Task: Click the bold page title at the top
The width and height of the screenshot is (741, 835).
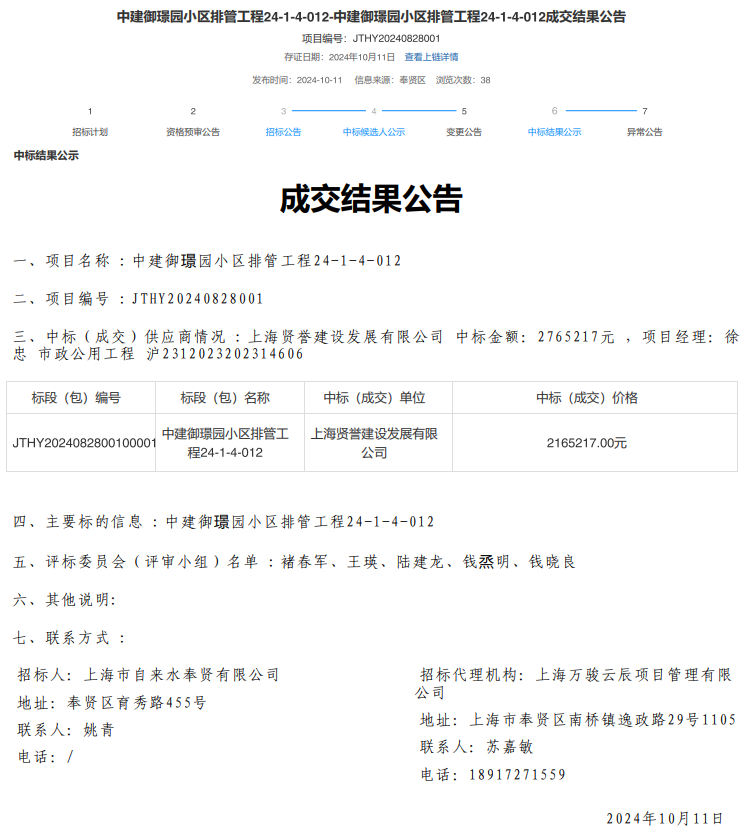Action: coord(371,17)
